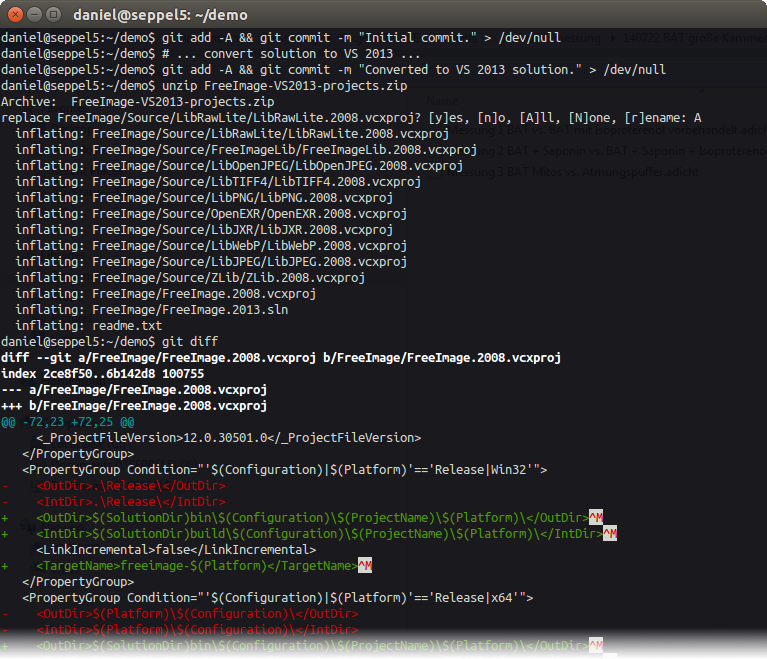Click the inflating LibPNG.2008.vcxproj line
The height and width of the screenshot is (659, 767).
(204, 198)
